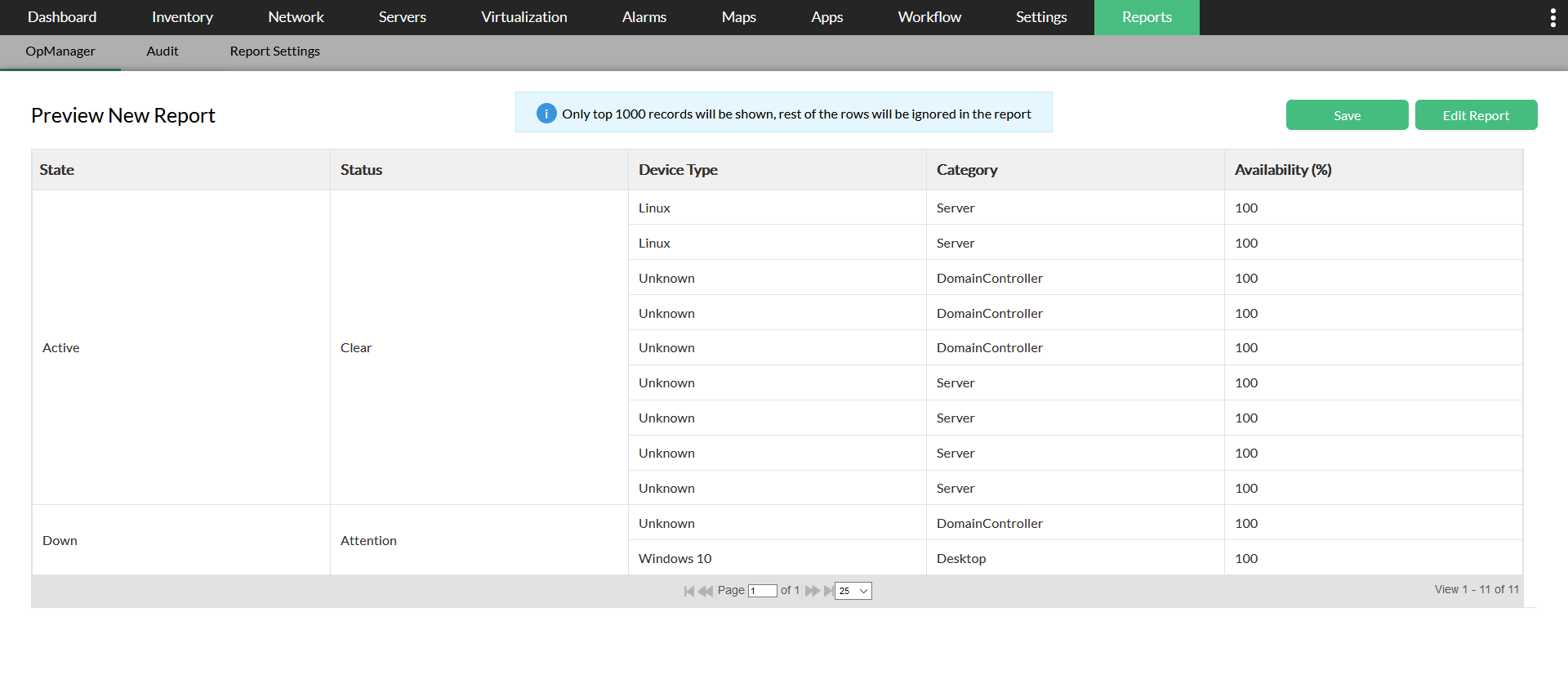Click the Availability (%) column header

click(1283, 170)
